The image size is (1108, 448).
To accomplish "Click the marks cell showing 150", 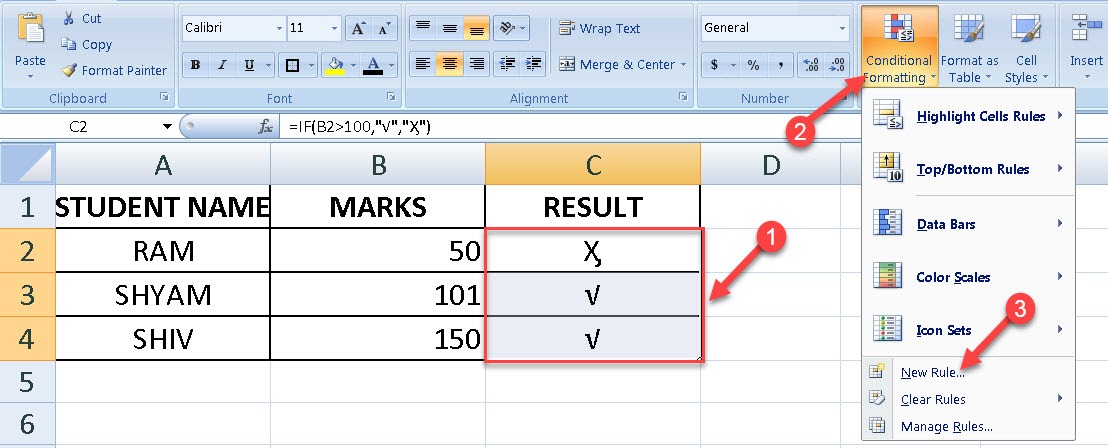I will pyautogui.click(x=378, y=339).
